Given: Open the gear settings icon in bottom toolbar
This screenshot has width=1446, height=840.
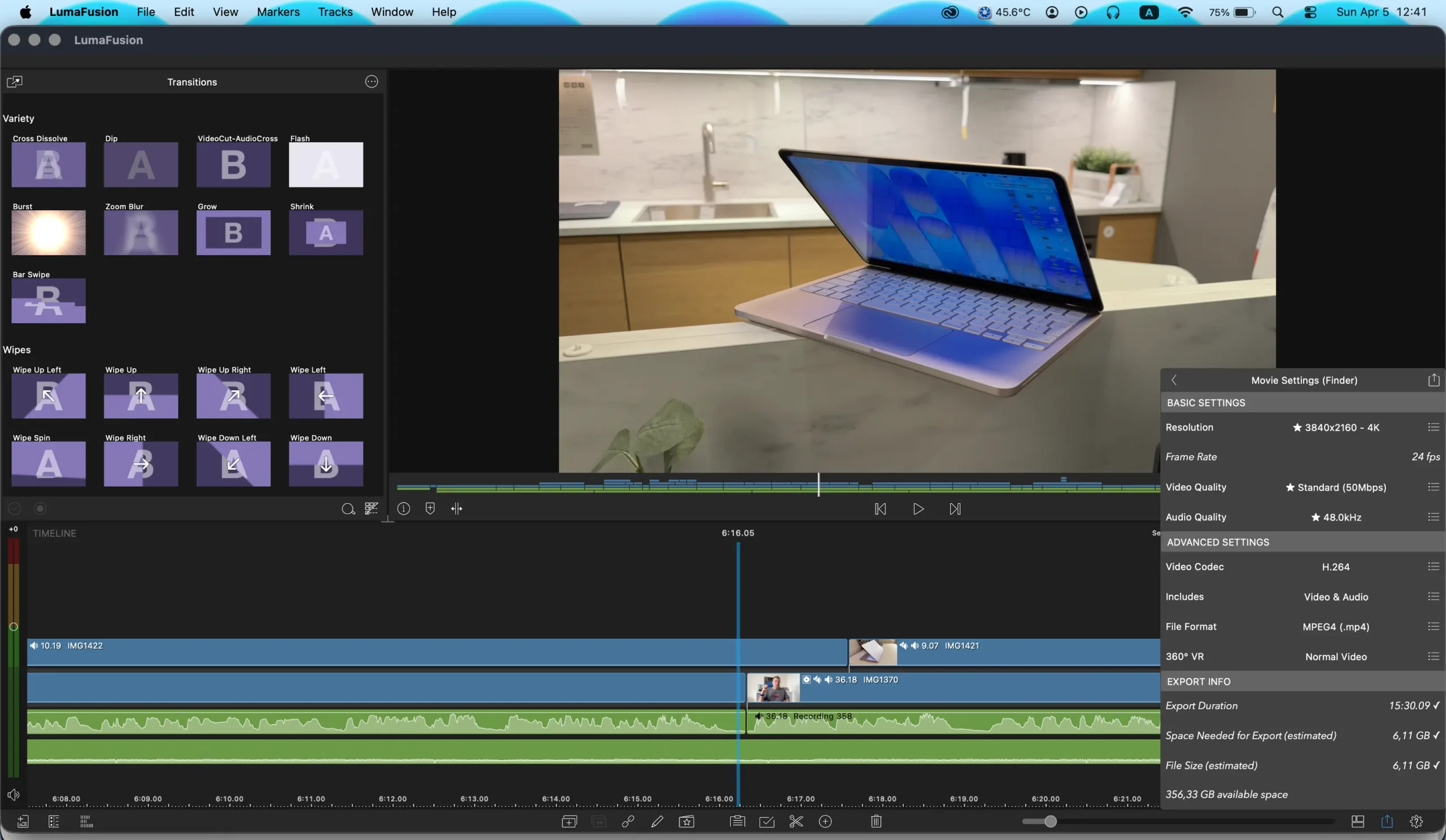Looking at the screenshot, I should (1416, 821).
